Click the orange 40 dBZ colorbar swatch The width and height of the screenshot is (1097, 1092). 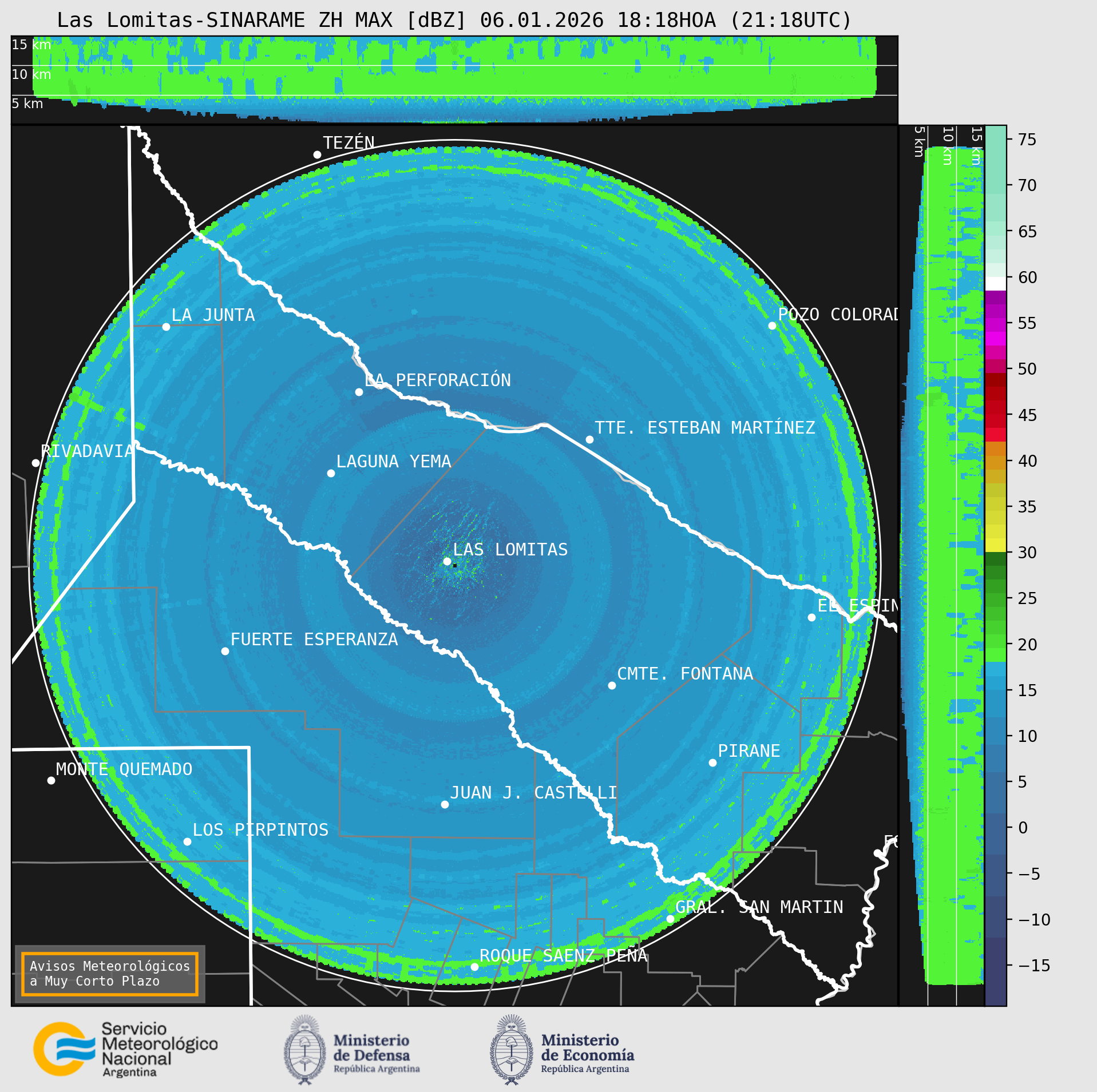coord(996,462)
